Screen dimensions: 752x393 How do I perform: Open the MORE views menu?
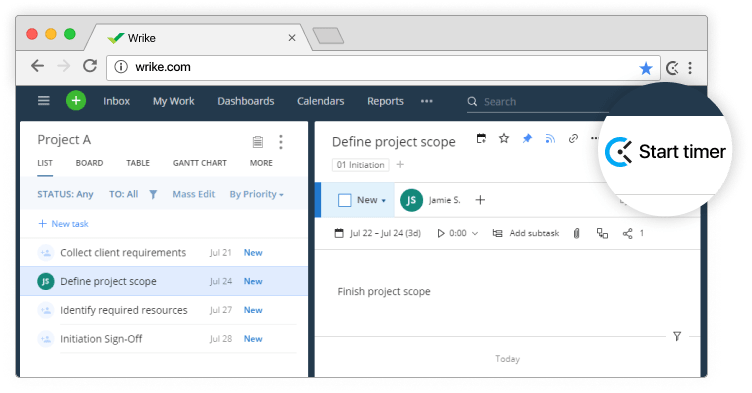pyautogui.click(x=261, y=163)
